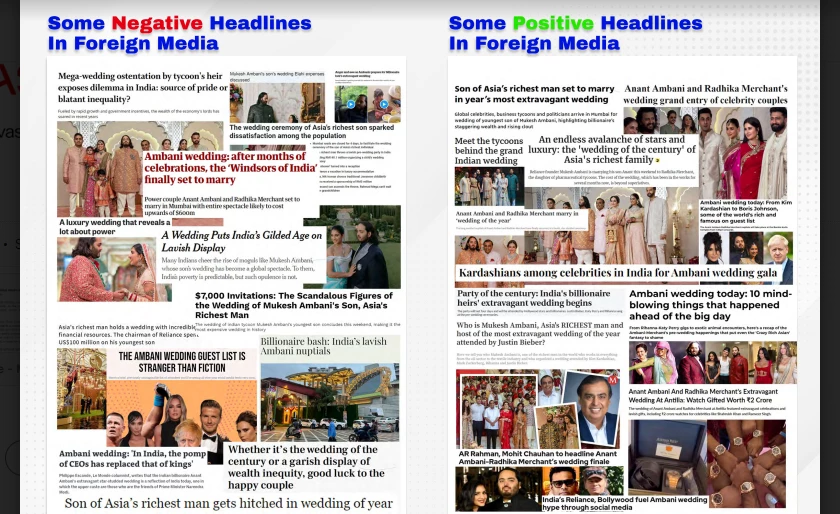Click the family group photo above the AR Rahman headline
The image size is (840, 514).
[497, 411]
